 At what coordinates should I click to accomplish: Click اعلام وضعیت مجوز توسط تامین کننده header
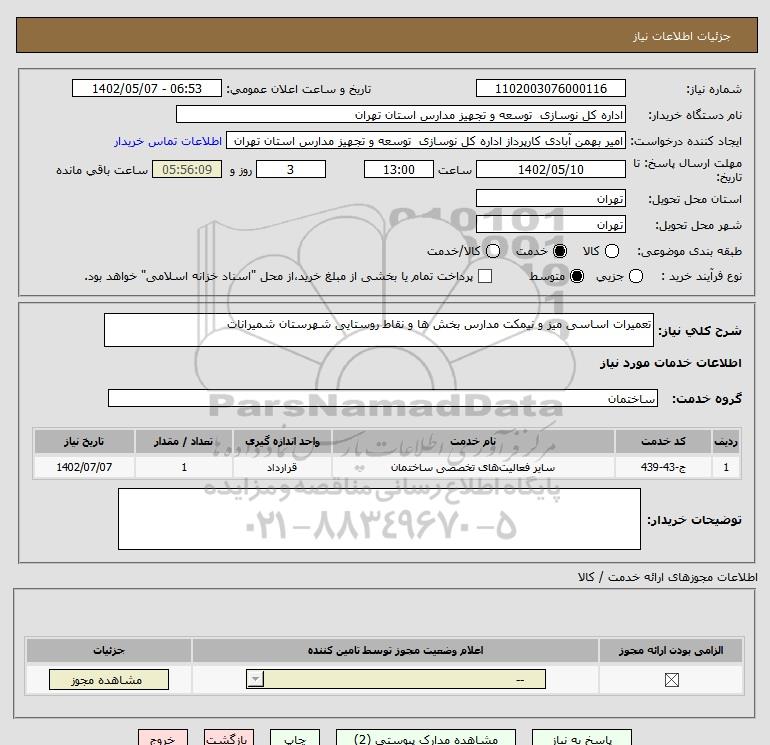[395, 650]
